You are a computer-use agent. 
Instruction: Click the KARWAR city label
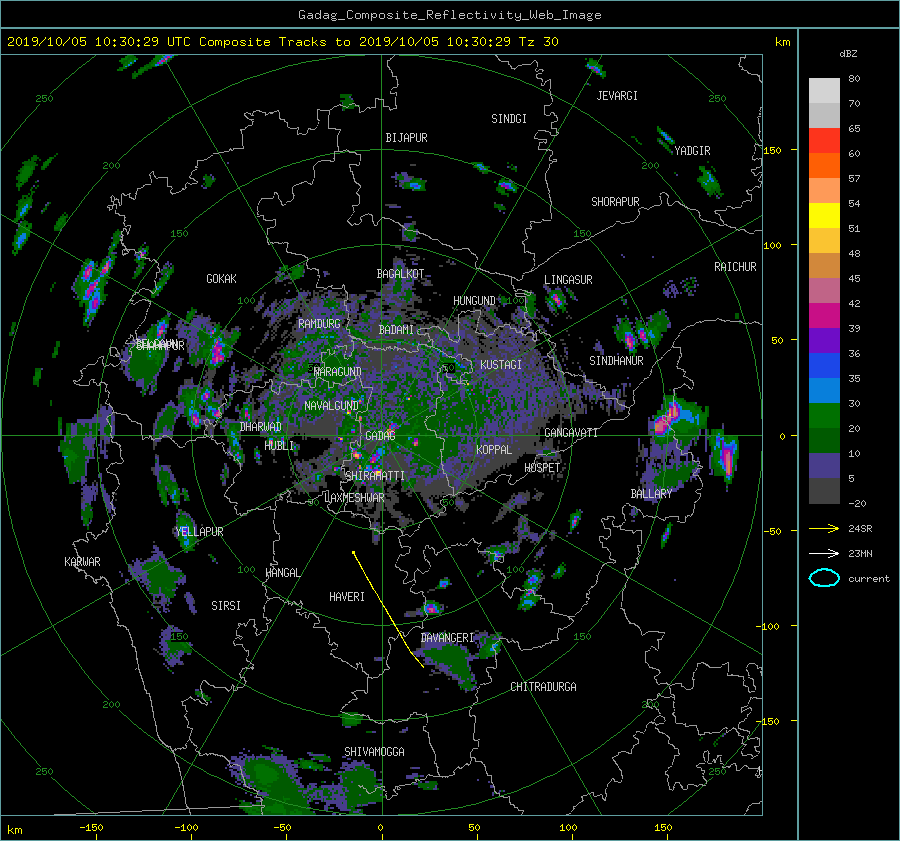tap(82, 562)
